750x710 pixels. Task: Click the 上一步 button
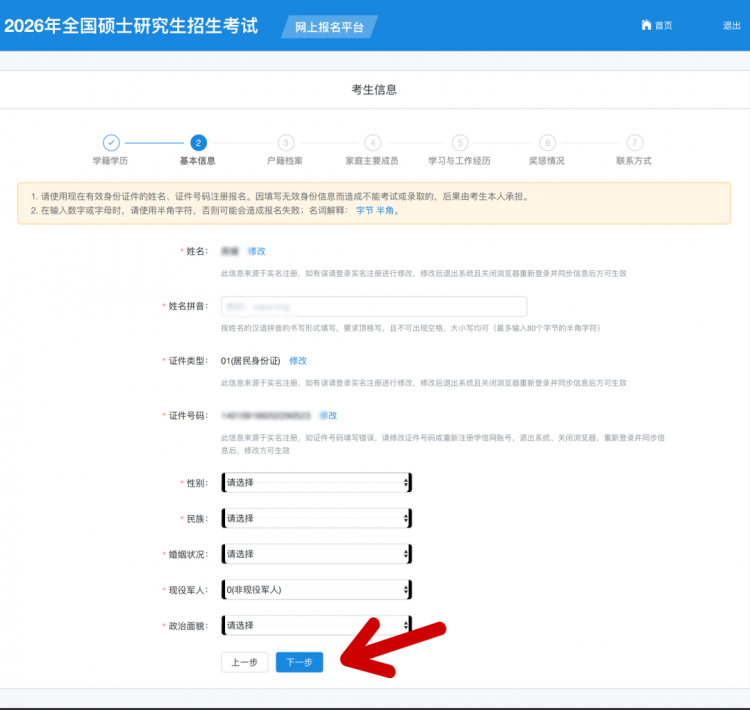pos(245,662)
